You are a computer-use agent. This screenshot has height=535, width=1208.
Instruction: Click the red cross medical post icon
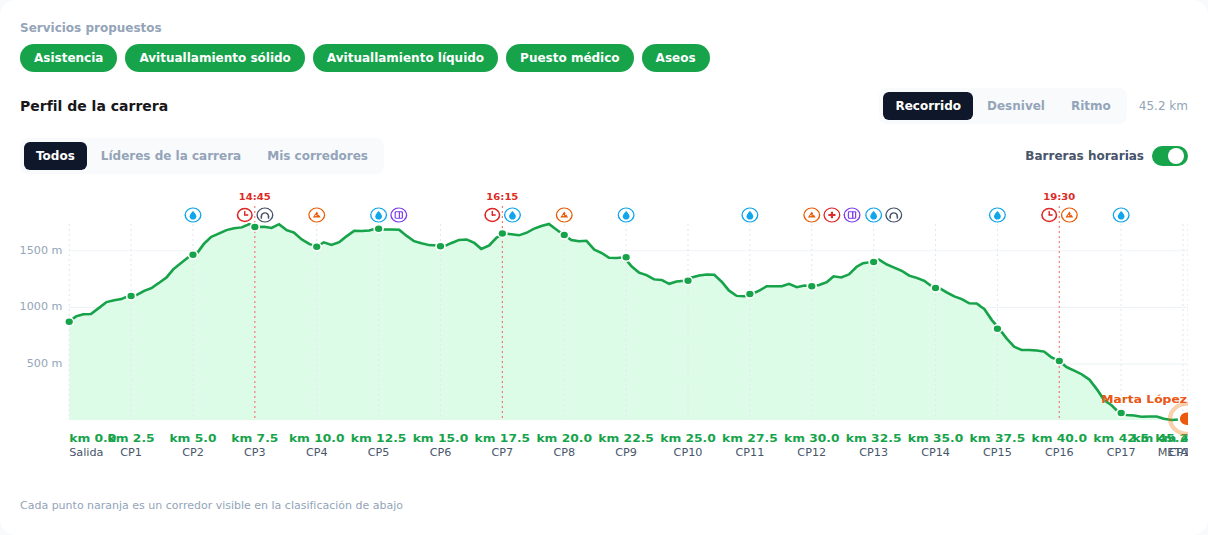coord(832,215)
